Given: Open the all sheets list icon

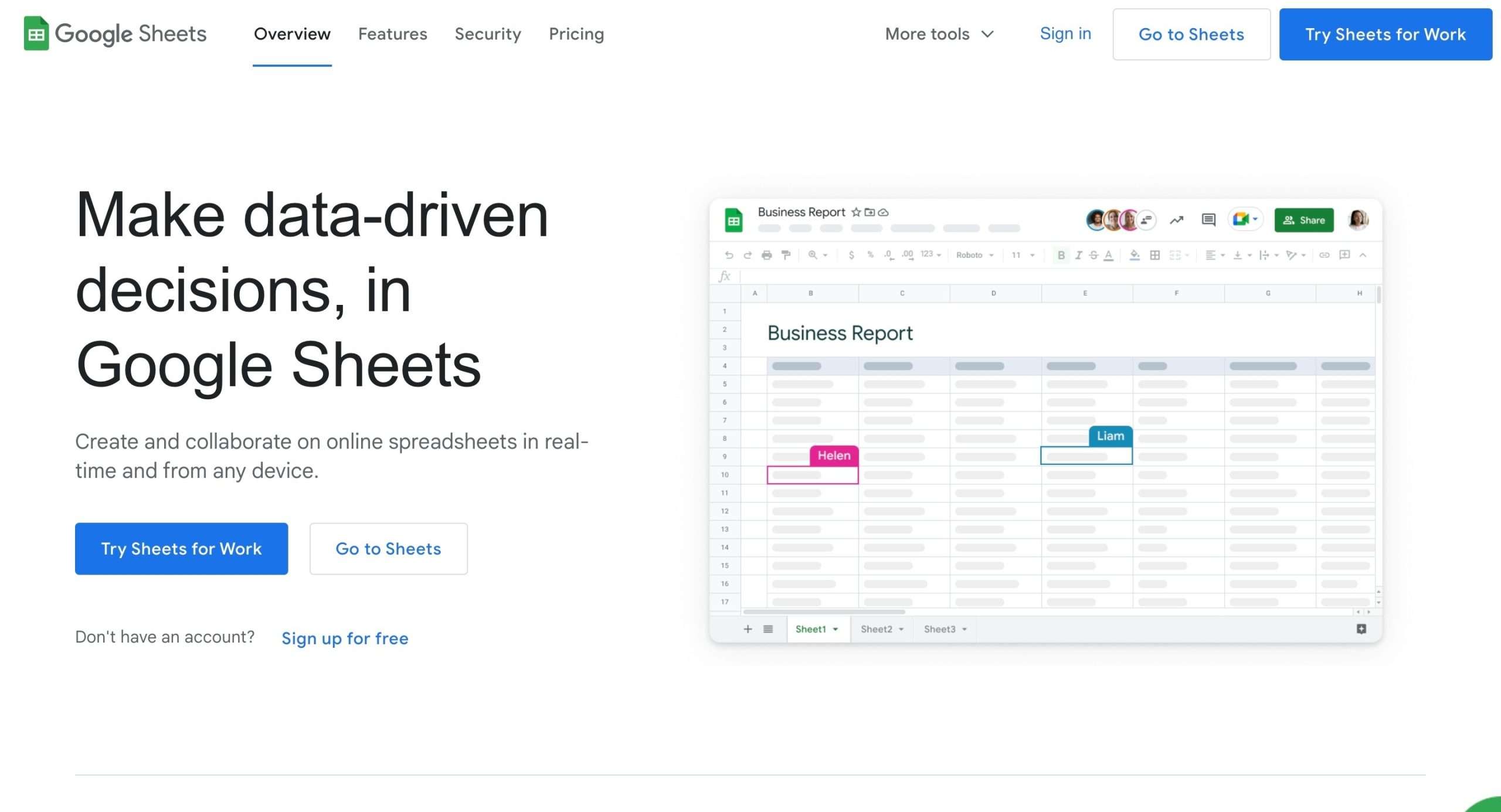Looking at the screenshot, I should [768, 629].
